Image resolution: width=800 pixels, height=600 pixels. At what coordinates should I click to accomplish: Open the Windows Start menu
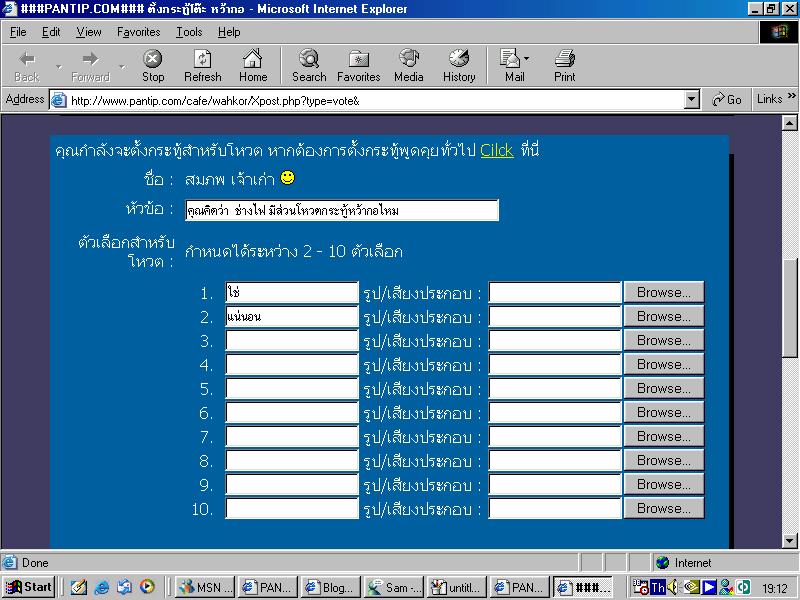(29, 587)
